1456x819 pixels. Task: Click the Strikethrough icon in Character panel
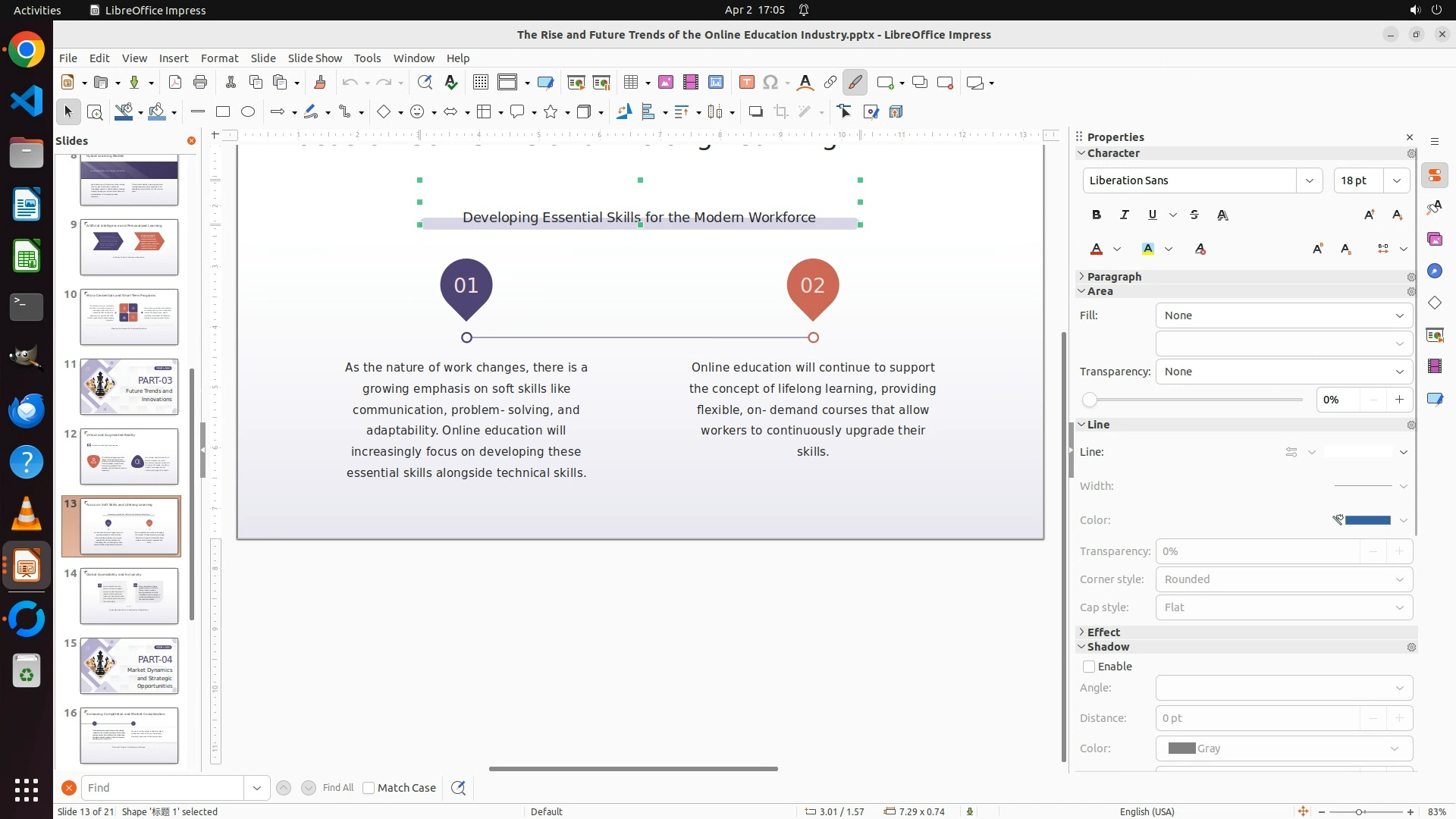pos(1194,215)
